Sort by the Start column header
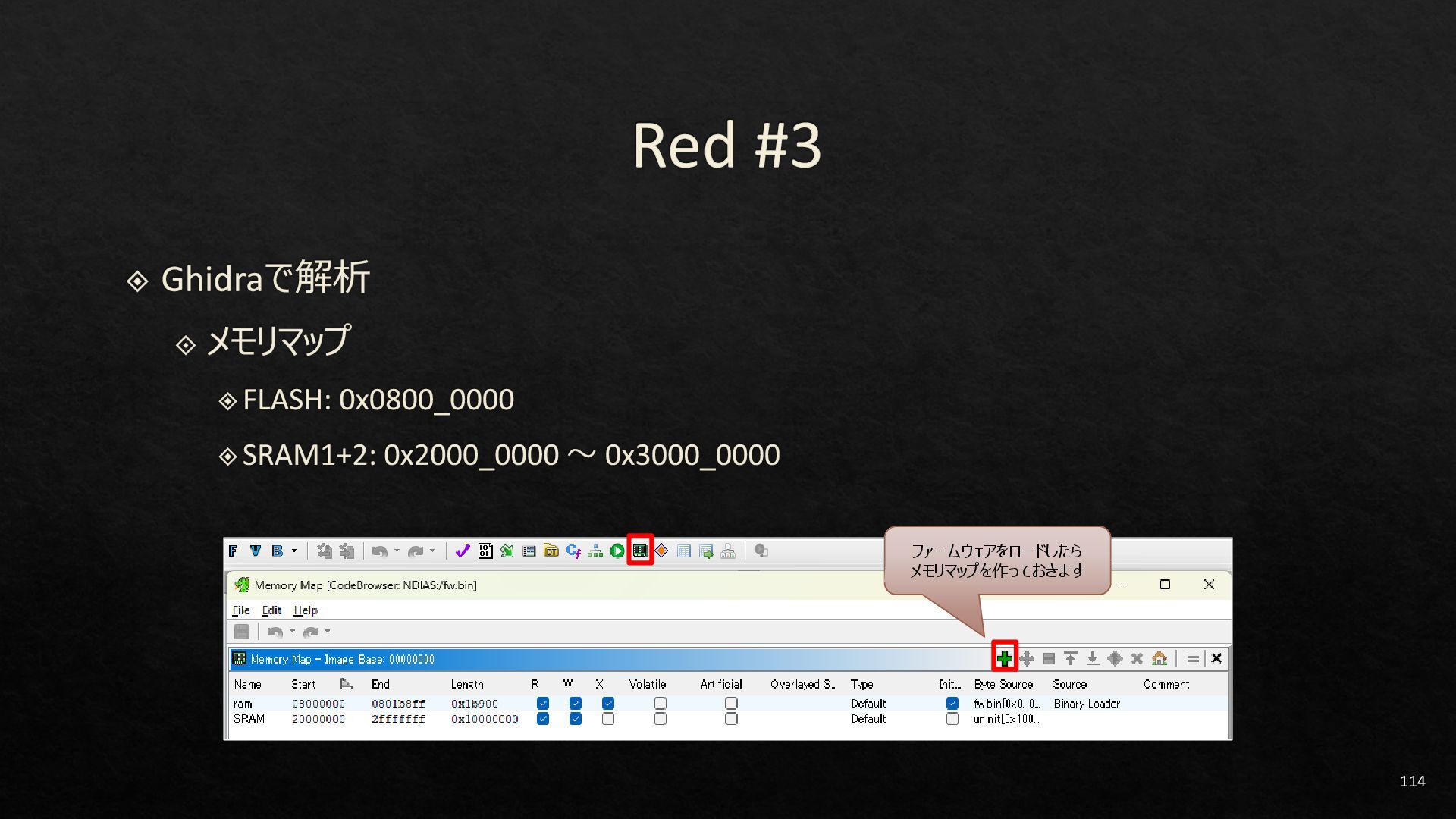 click(x=303, y=684)
